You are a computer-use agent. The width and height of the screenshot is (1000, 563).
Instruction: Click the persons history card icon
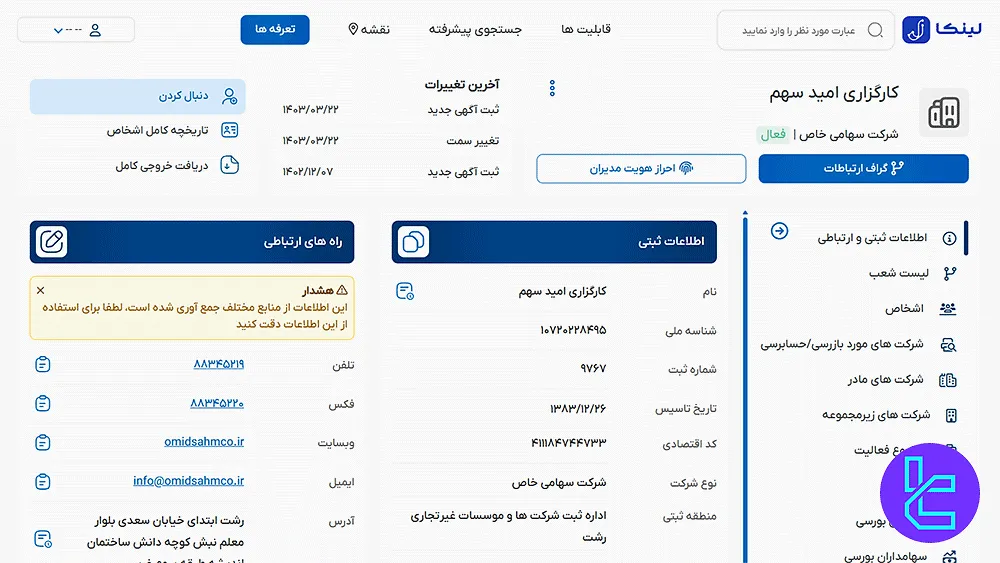coord(230,130)
